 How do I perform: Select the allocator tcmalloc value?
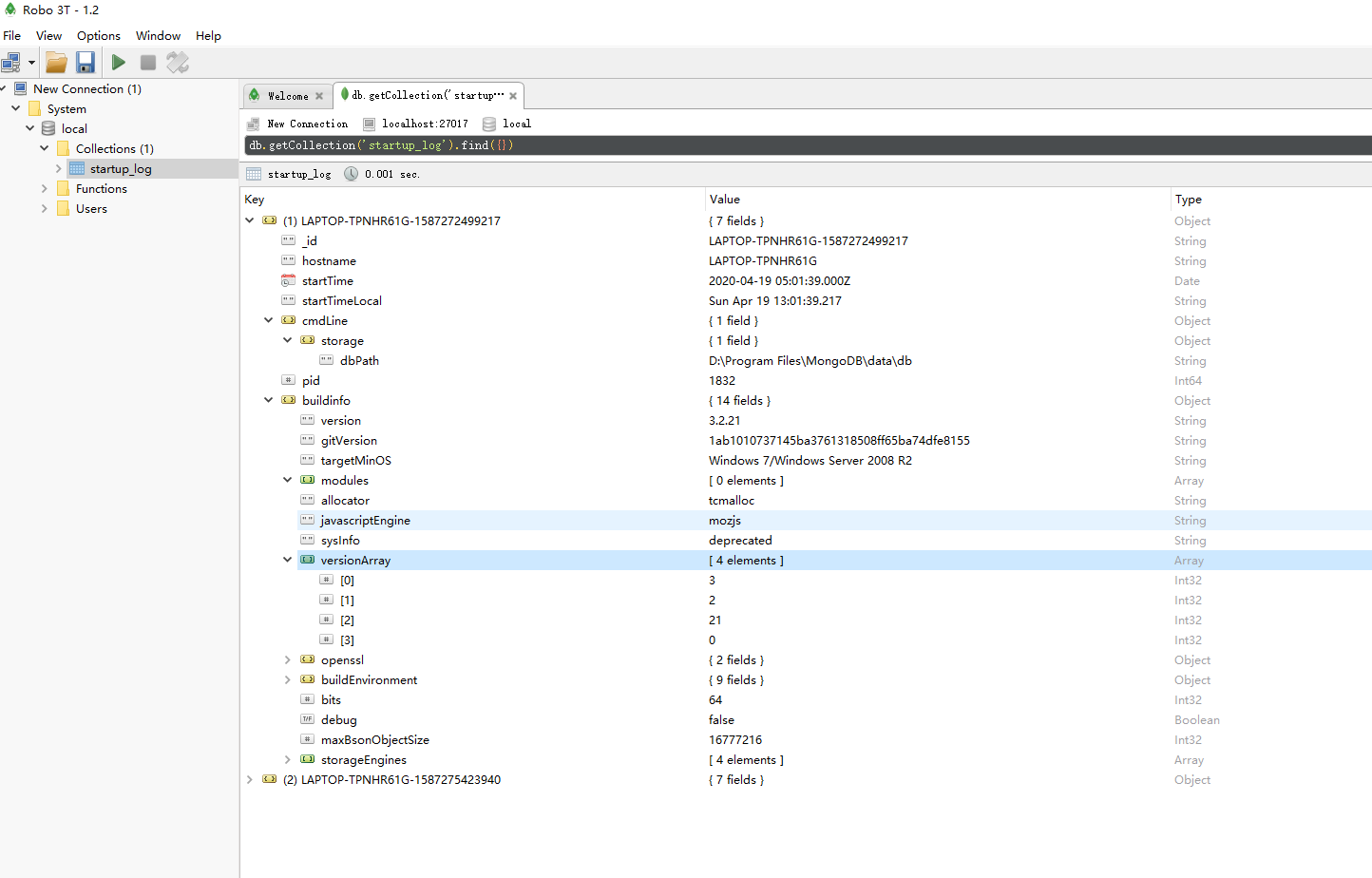(x=732, y=501)
